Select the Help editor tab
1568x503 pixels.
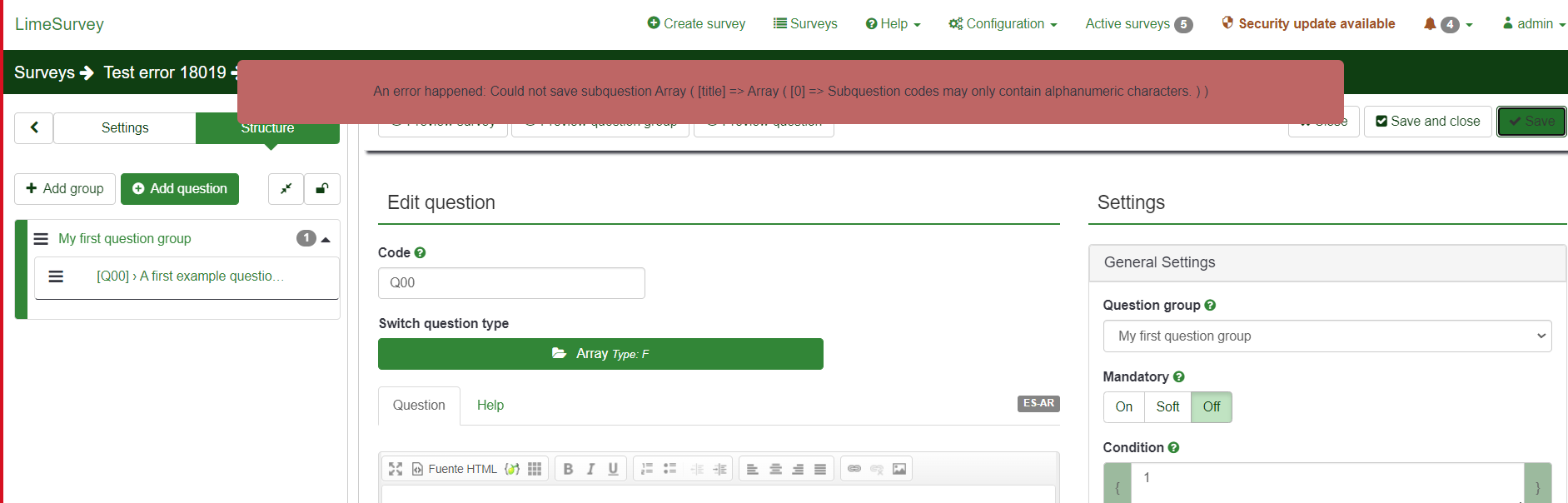click(x=490, y=406)
